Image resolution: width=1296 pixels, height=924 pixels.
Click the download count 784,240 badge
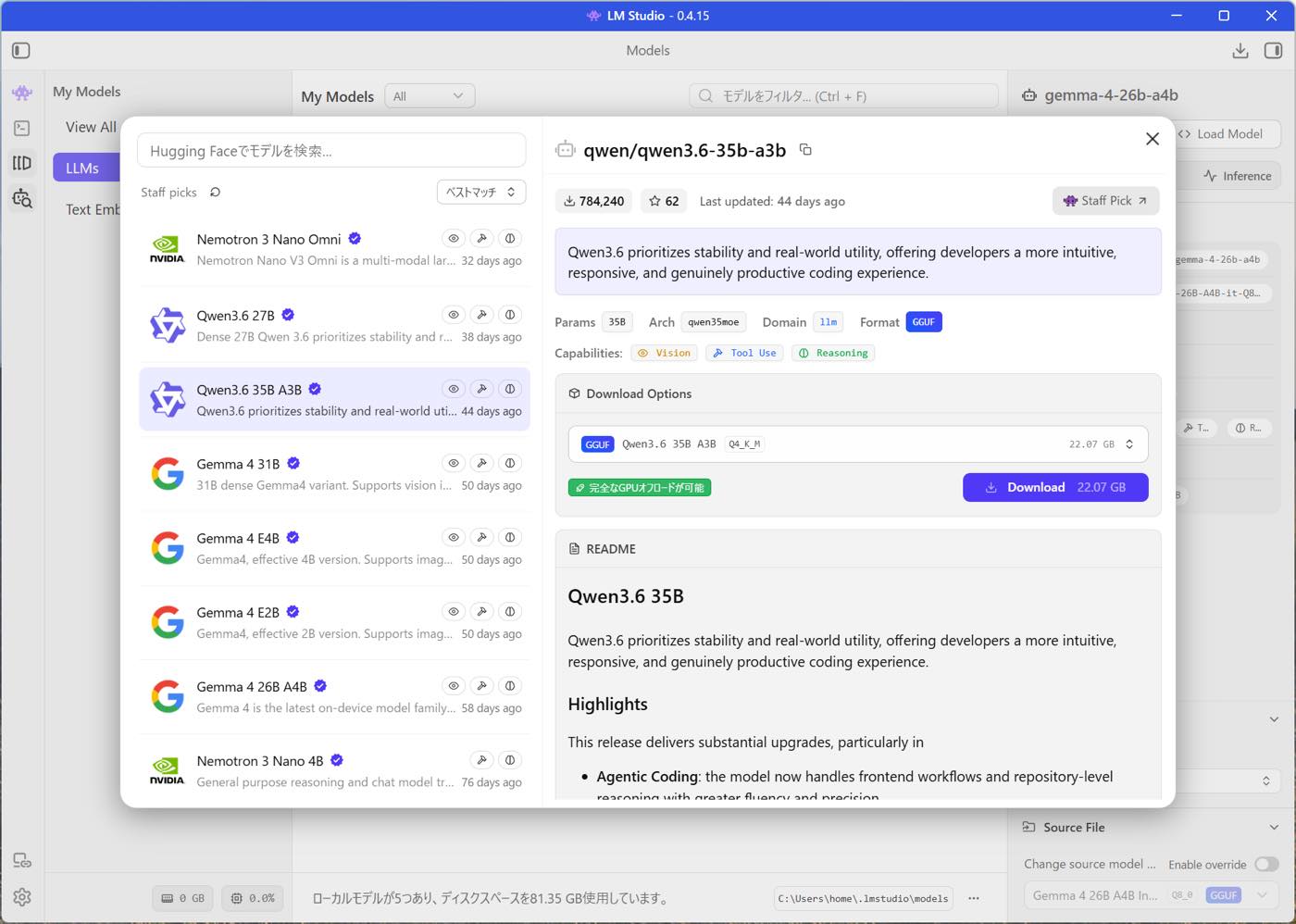coord(593,201)
